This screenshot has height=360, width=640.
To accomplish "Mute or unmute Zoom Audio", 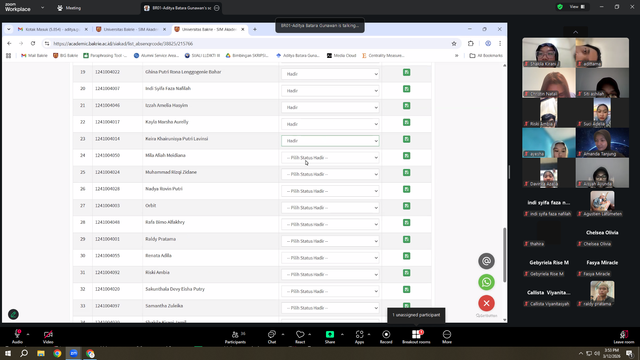I will [17, 337].
